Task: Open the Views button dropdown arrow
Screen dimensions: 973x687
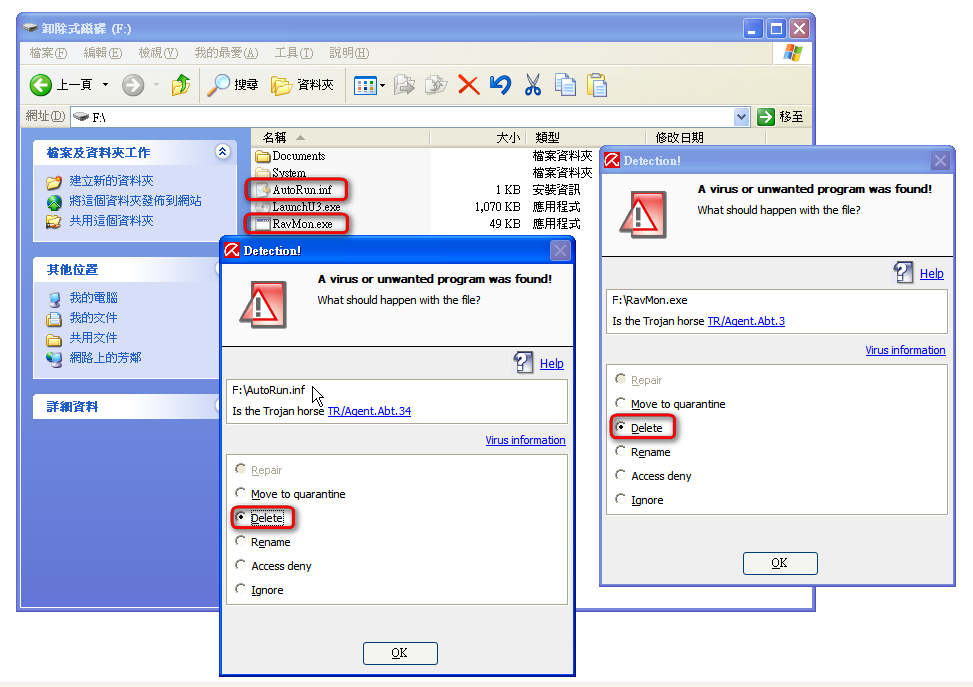Action: point(382,86)
